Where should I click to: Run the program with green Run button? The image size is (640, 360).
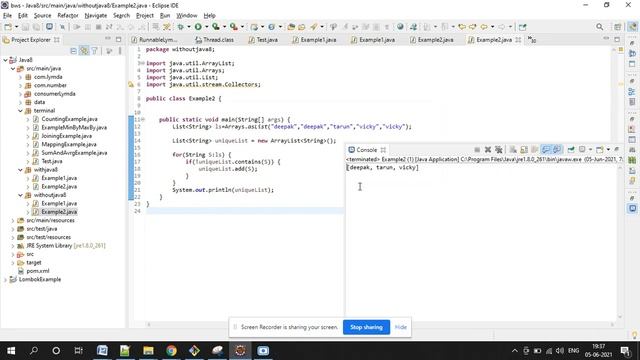coord(198,27)
